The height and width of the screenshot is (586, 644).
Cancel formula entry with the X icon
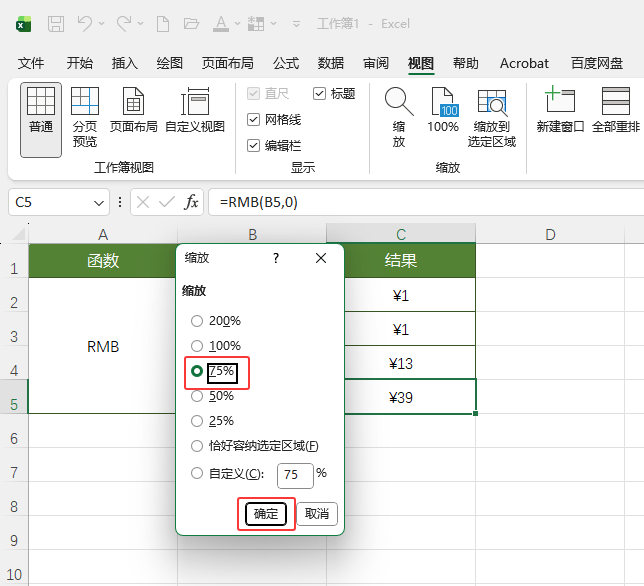point(143,202)
